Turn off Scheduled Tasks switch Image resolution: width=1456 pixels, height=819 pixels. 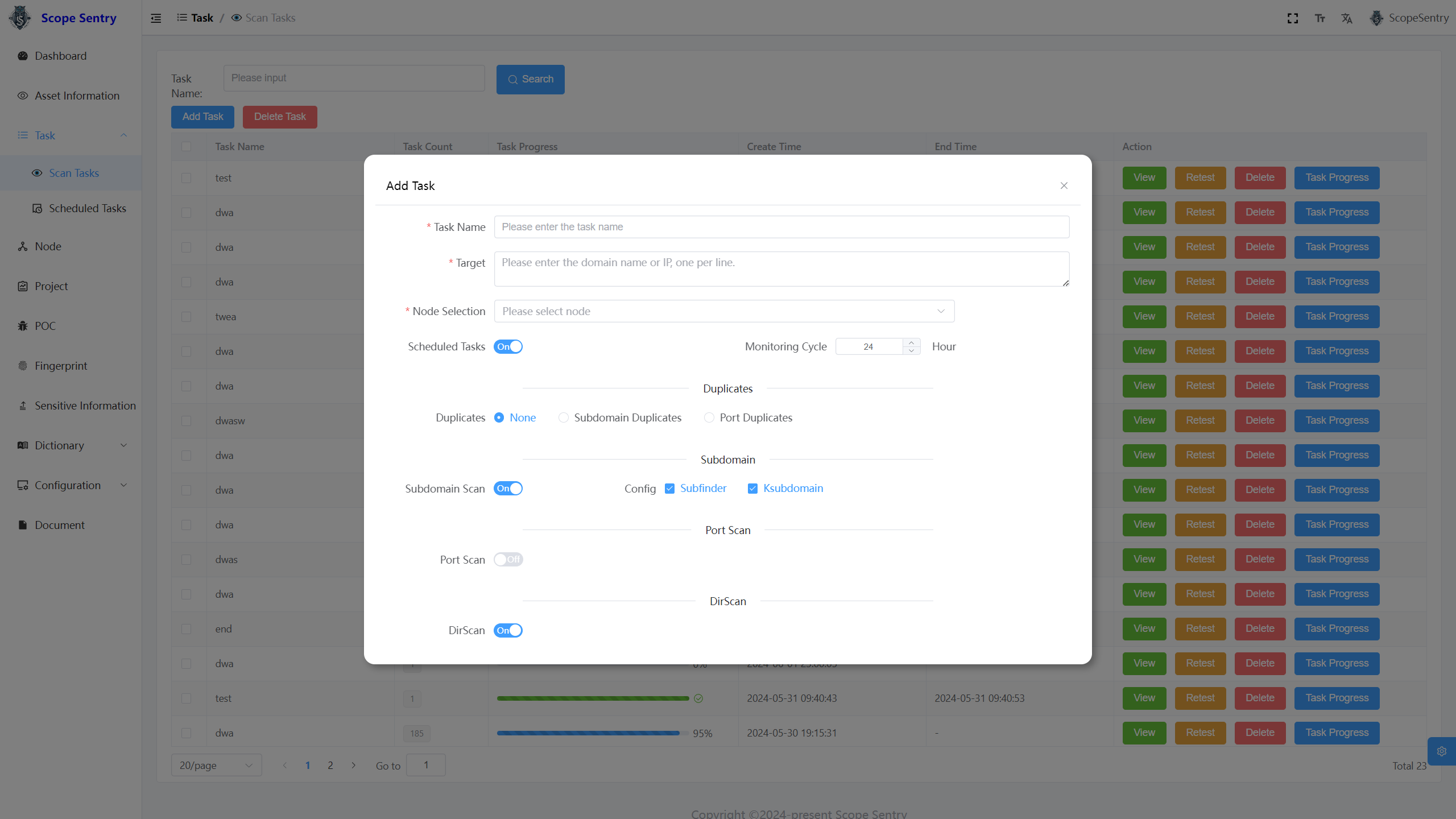[x=508, y=346]
